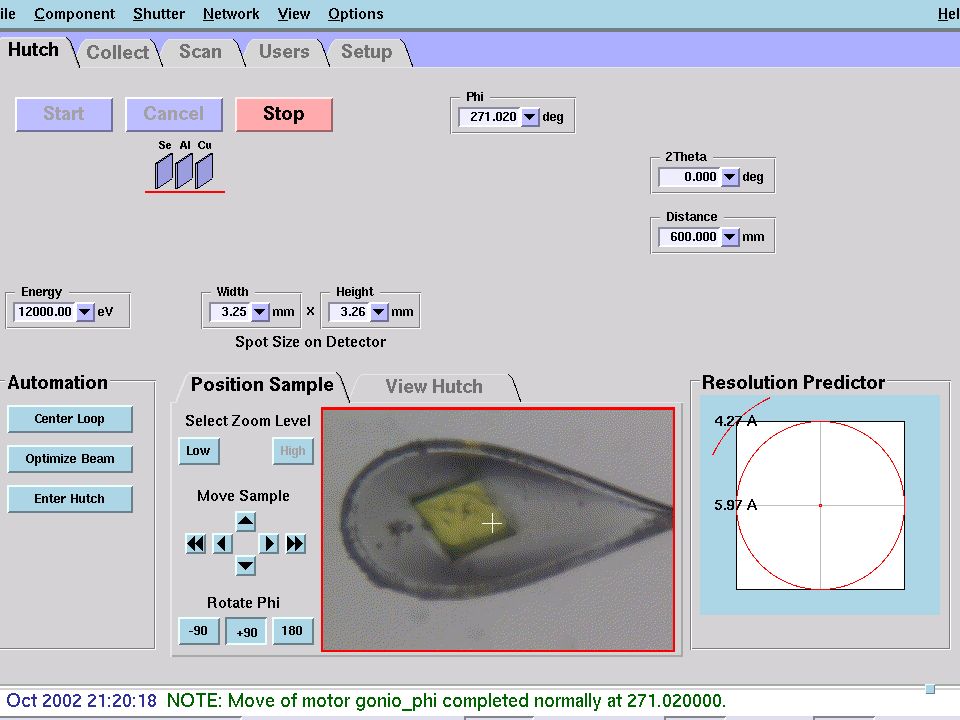Click the Energy field 12000.00

tap(45, 312)
